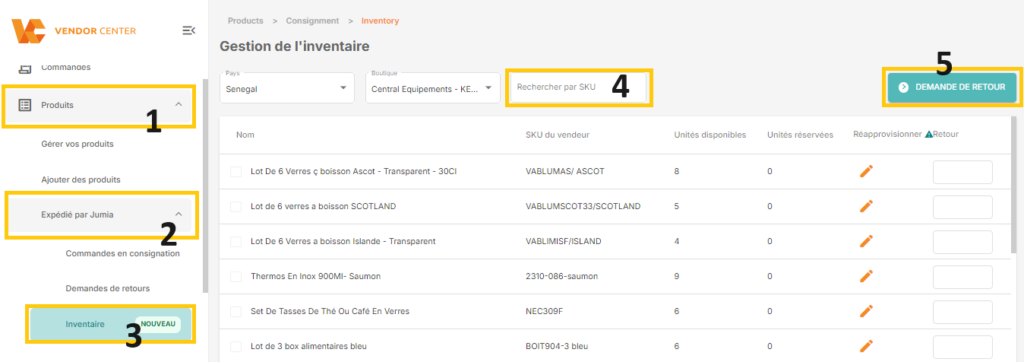
Task: Go to Demandes de retours menu item
Action: [108, 288]
